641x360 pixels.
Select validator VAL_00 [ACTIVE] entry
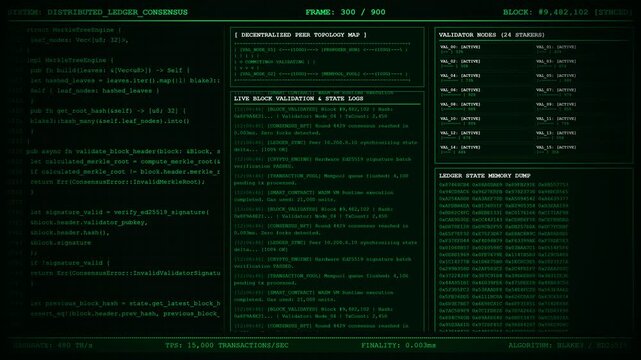click(460, 47)
